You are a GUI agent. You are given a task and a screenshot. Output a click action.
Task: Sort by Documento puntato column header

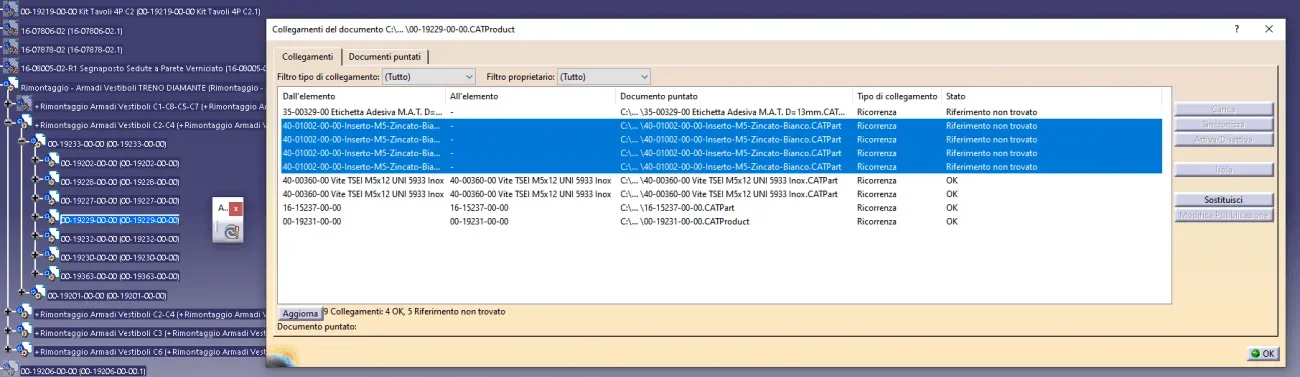(x=735, y=96)
